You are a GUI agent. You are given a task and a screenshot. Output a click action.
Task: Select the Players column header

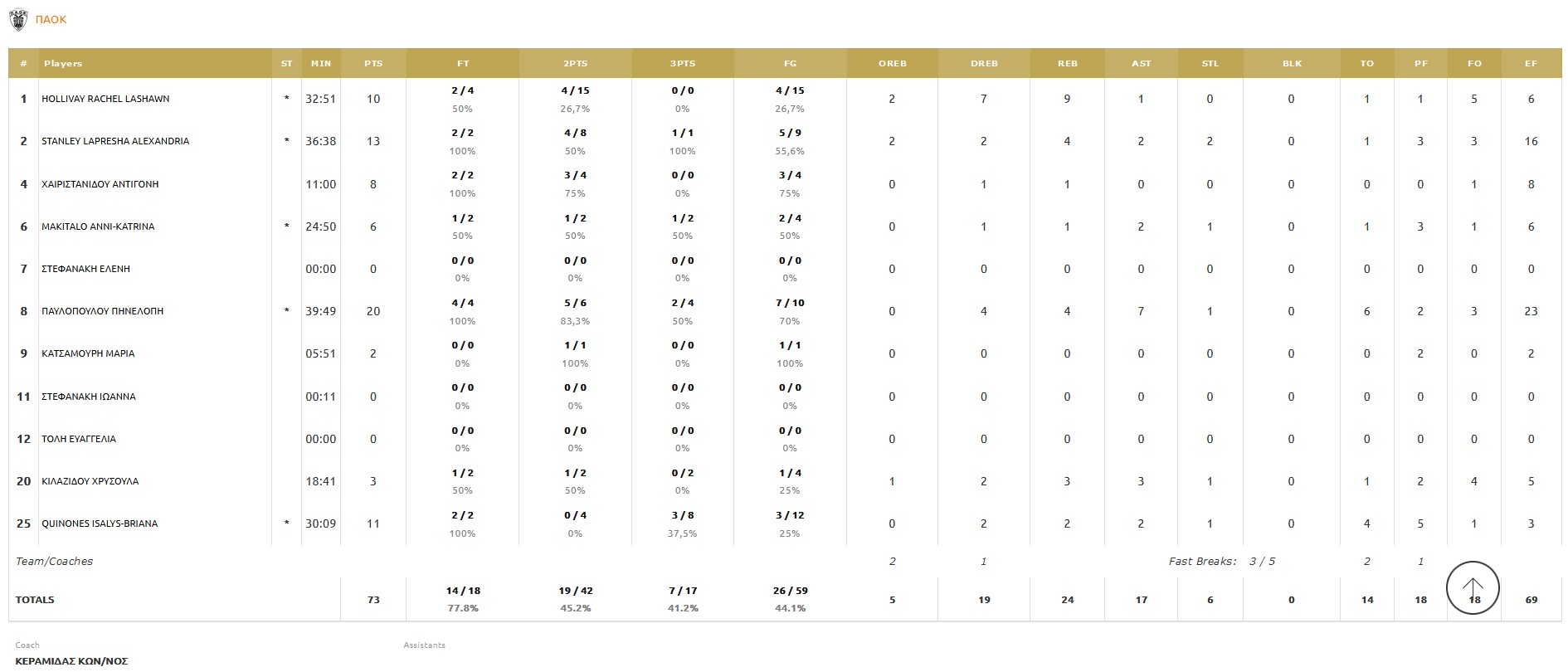pos(63,64)
